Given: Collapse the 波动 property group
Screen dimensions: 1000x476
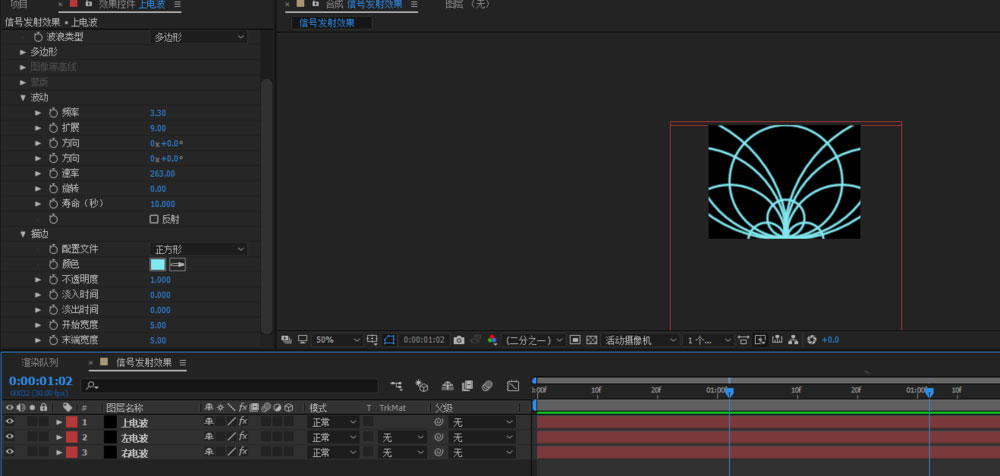Looking at the screenshot, I should 23,98.
